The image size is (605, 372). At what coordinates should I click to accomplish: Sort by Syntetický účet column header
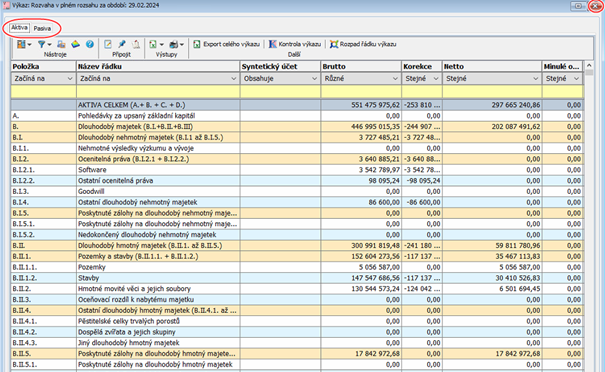281,66
